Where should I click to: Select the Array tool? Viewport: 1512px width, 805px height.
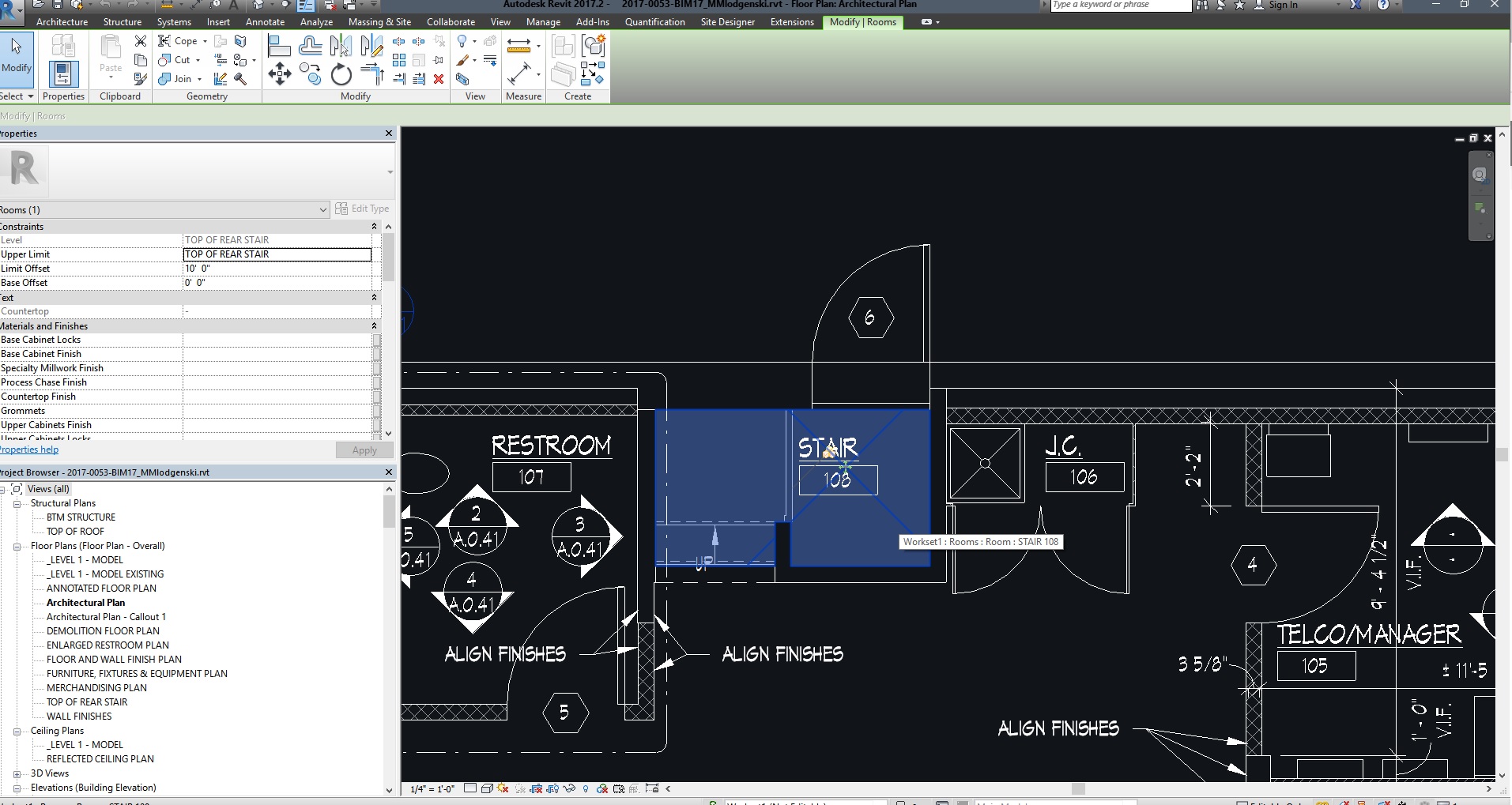[x=399, y=60]
